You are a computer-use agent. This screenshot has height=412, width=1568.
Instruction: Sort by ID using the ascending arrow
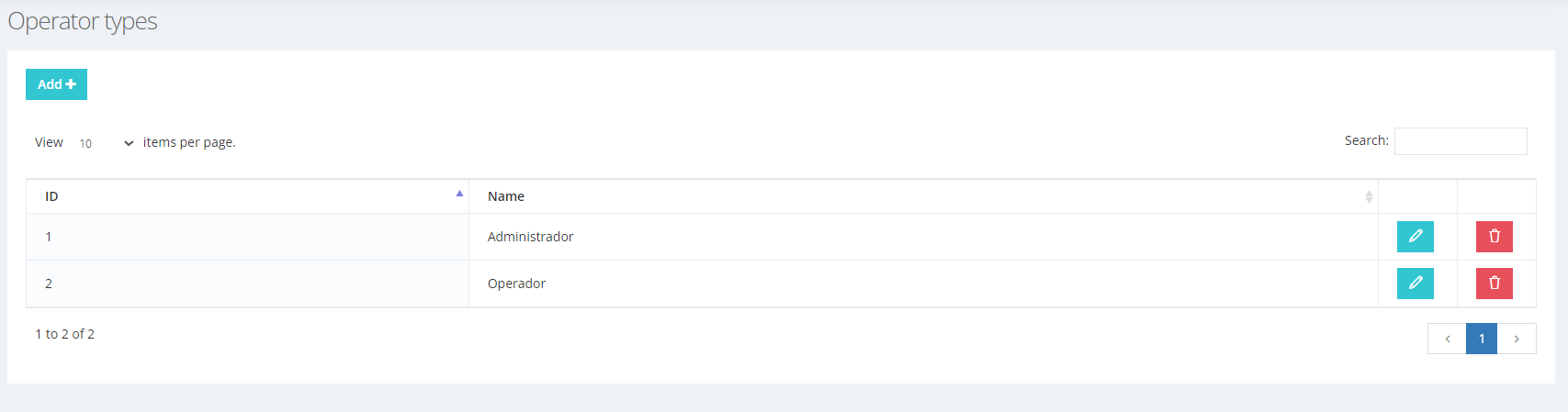pos(459,194)
